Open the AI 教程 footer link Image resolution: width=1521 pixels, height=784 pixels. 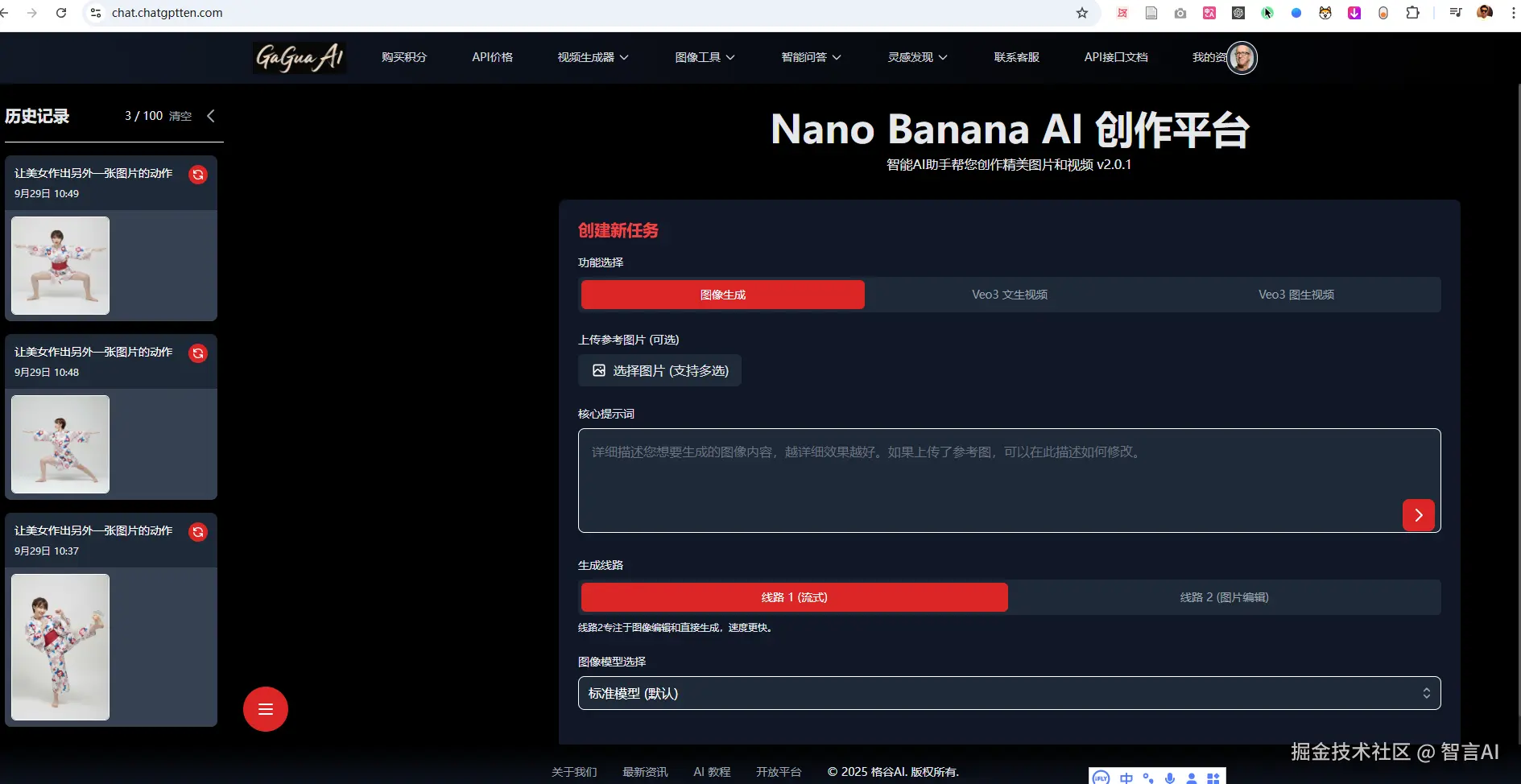click(x=712, y=772)
